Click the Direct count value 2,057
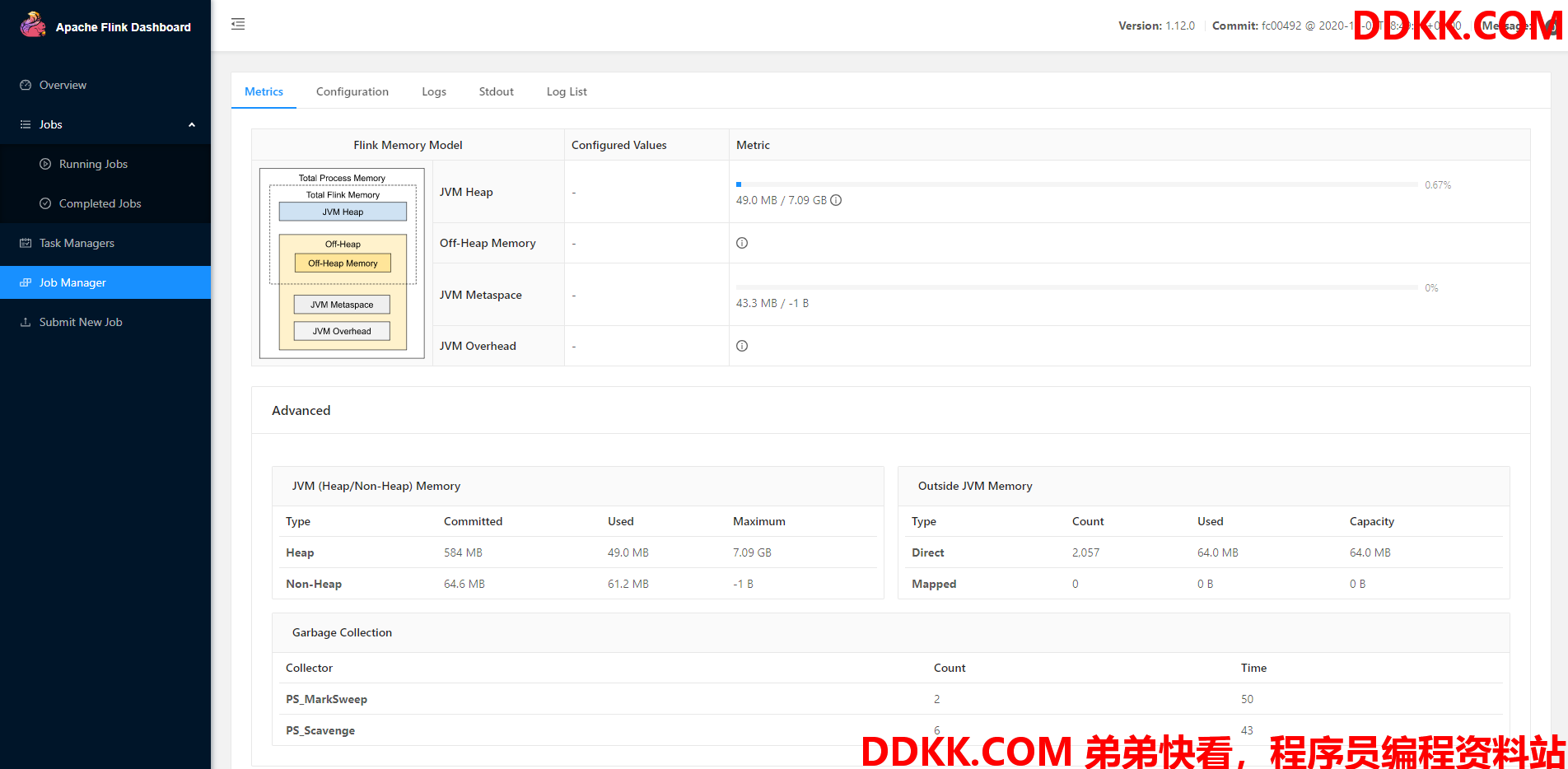 coord(1085,552)
